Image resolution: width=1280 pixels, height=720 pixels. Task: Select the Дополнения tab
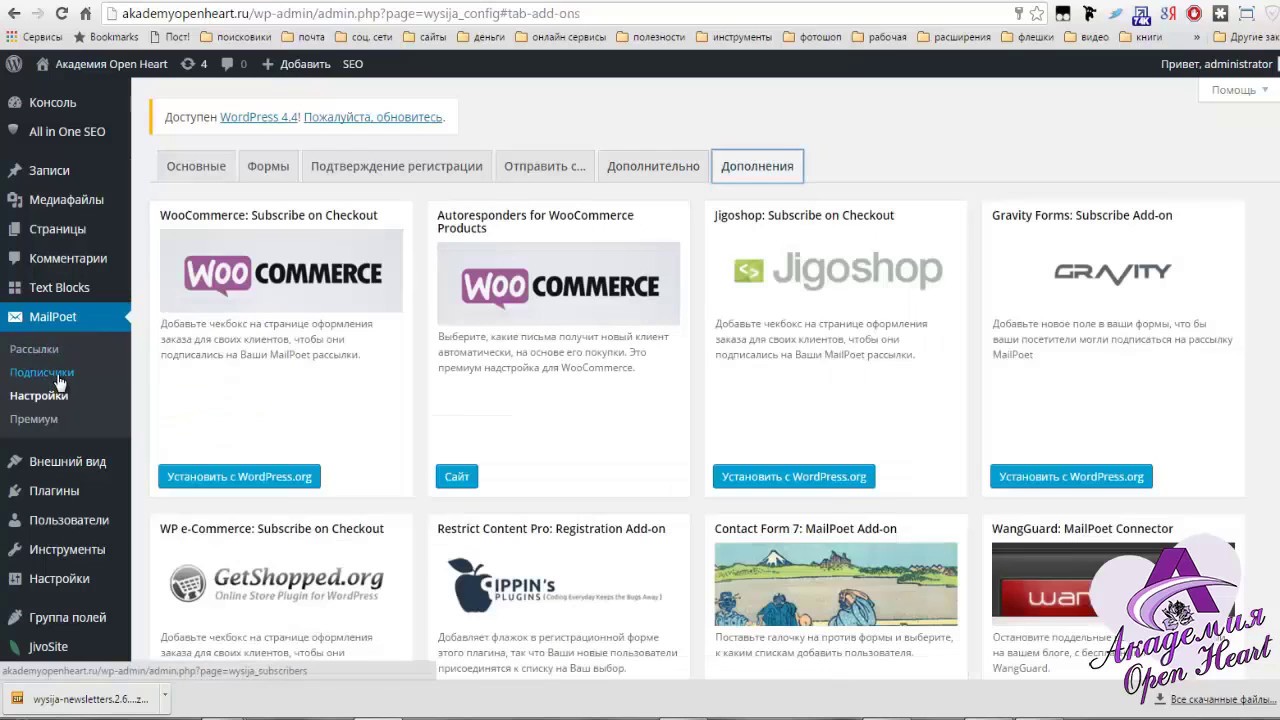tap(757, 166)
